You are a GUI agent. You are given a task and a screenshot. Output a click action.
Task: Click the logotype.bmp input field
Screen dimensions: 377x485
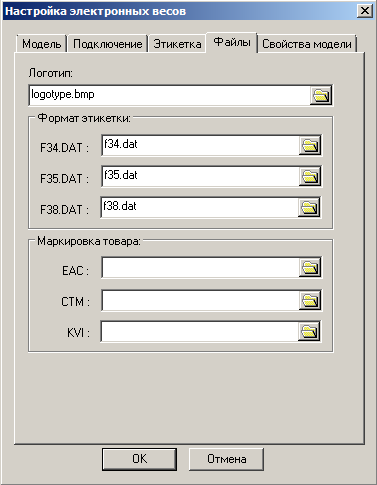pyautogui.click(x=170, y=96)
